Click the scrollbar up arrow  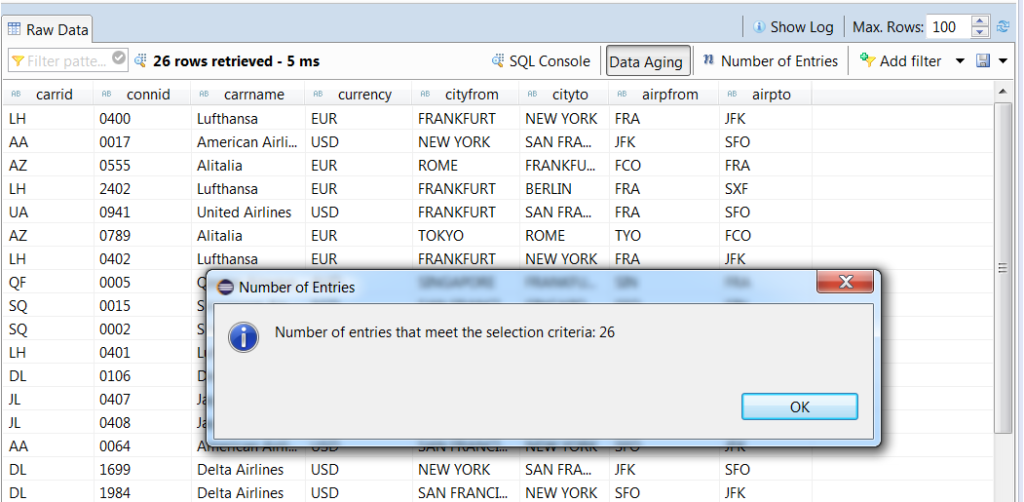1002,92
